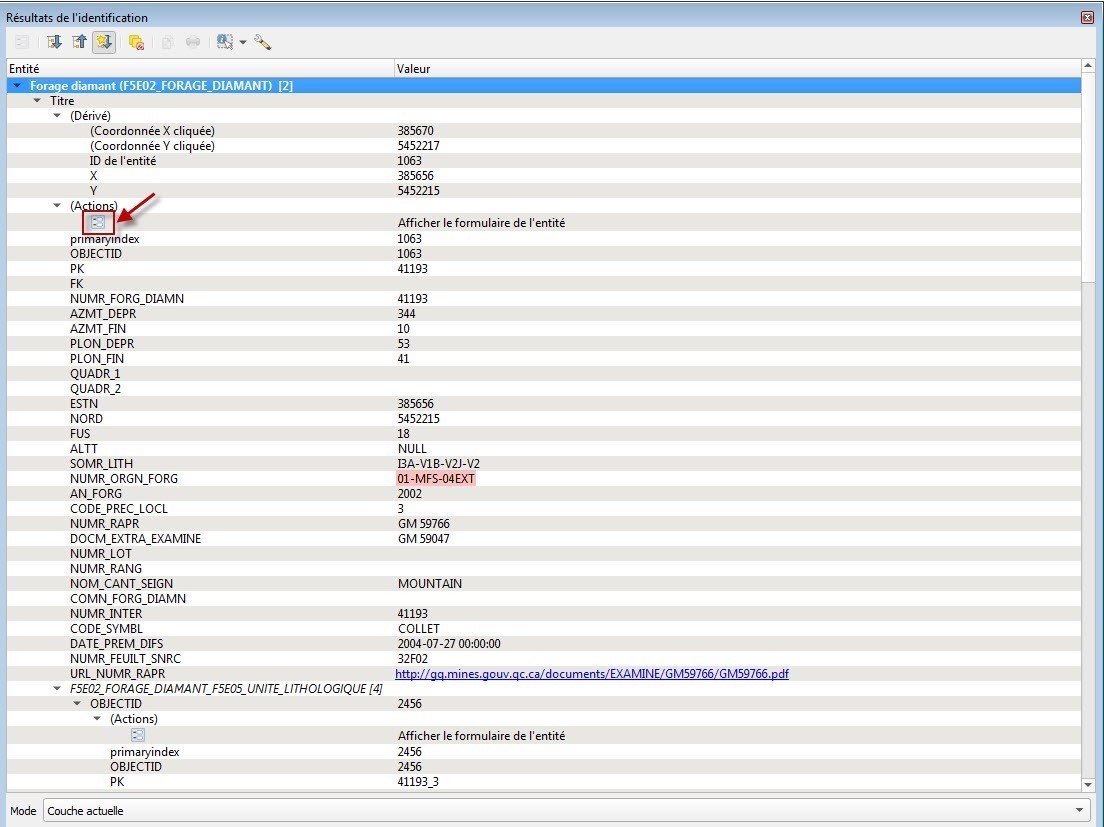Collapse the (Actions) node under OBJECTID 2456
This screenshot has height=827, width=1104.
coord(98,719)
